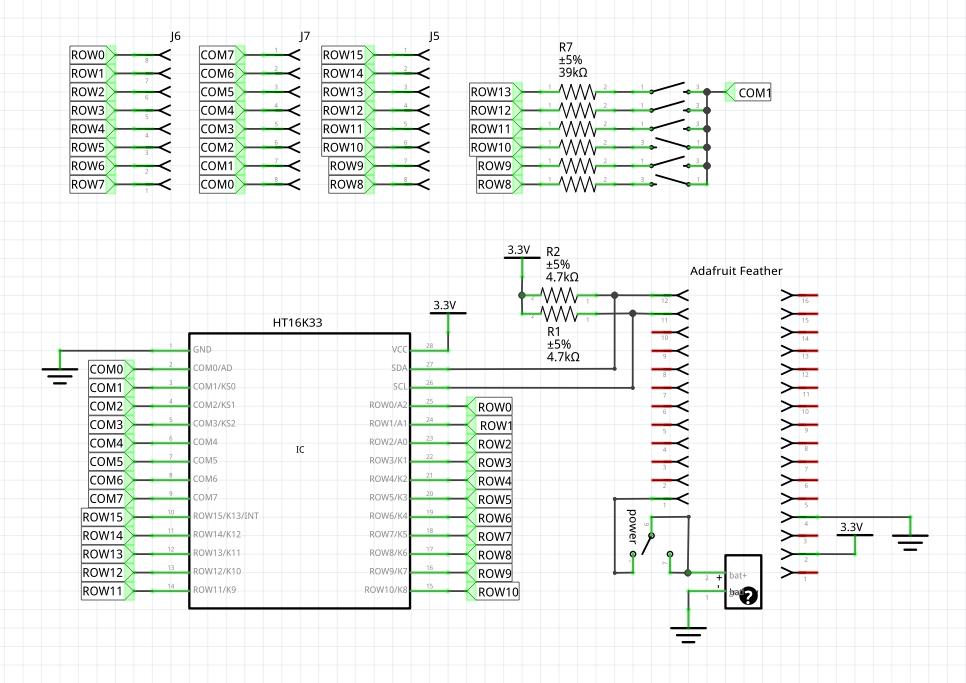The width and height of the screenshot is (966, 683).
Task: Click the ROW10 net label at HT16K33 pin 15
Action: [493, 592]
